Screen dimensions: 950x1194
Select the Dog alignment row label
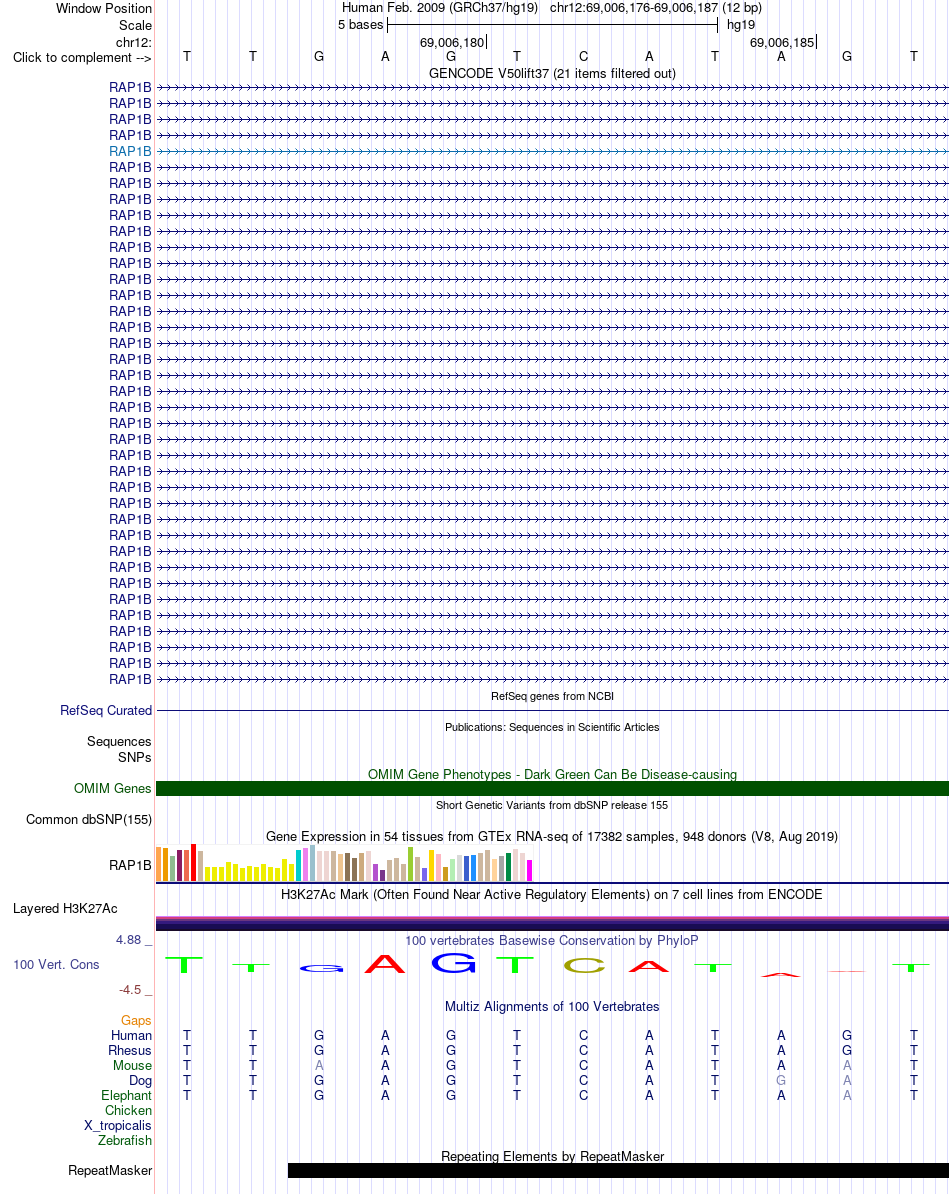[x=140, y=1081]
